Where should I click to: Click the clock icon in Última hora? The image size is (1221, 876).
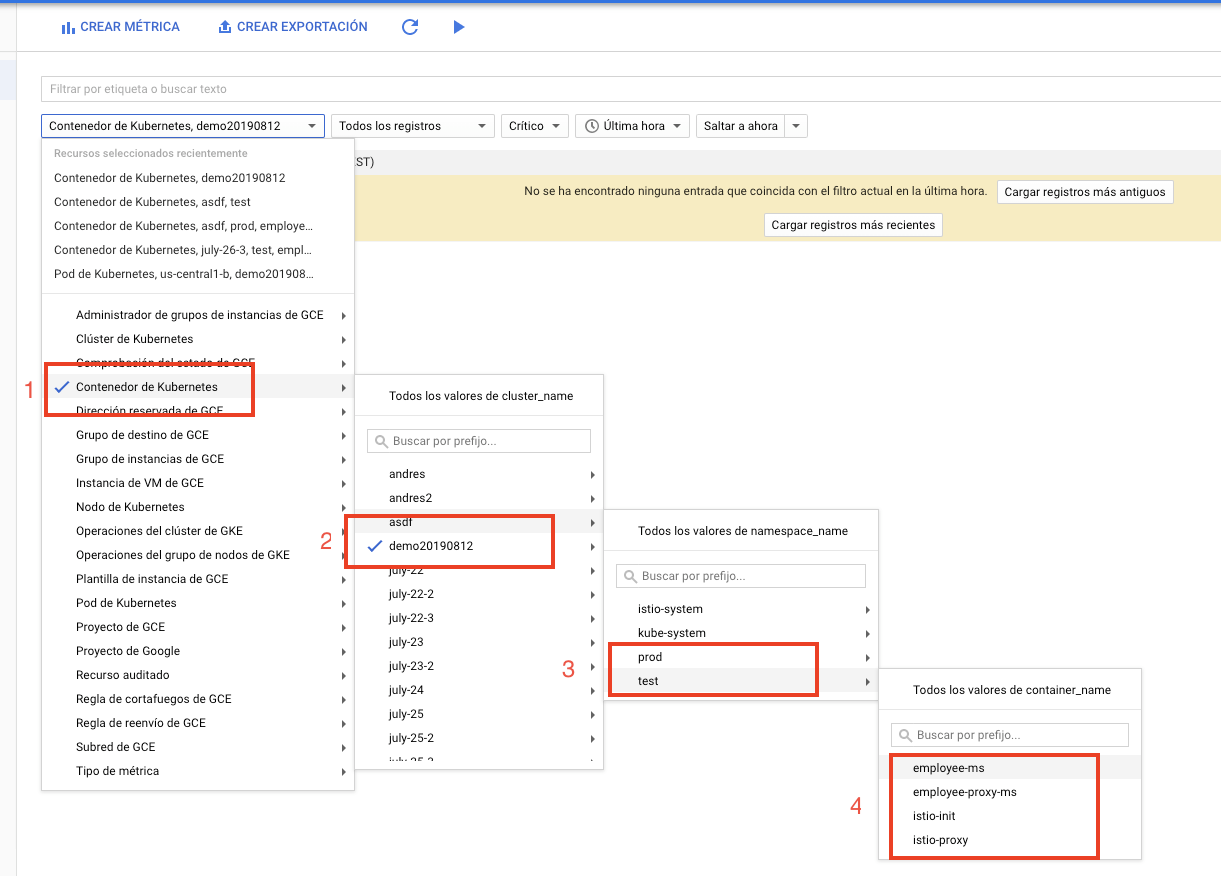pos(592,126)
